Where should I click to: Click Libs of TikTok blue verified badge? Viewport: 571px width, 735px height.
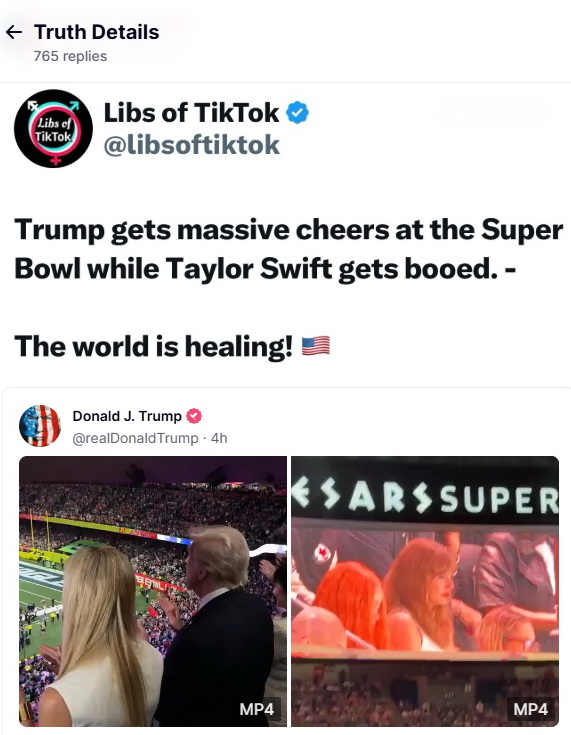297,113
